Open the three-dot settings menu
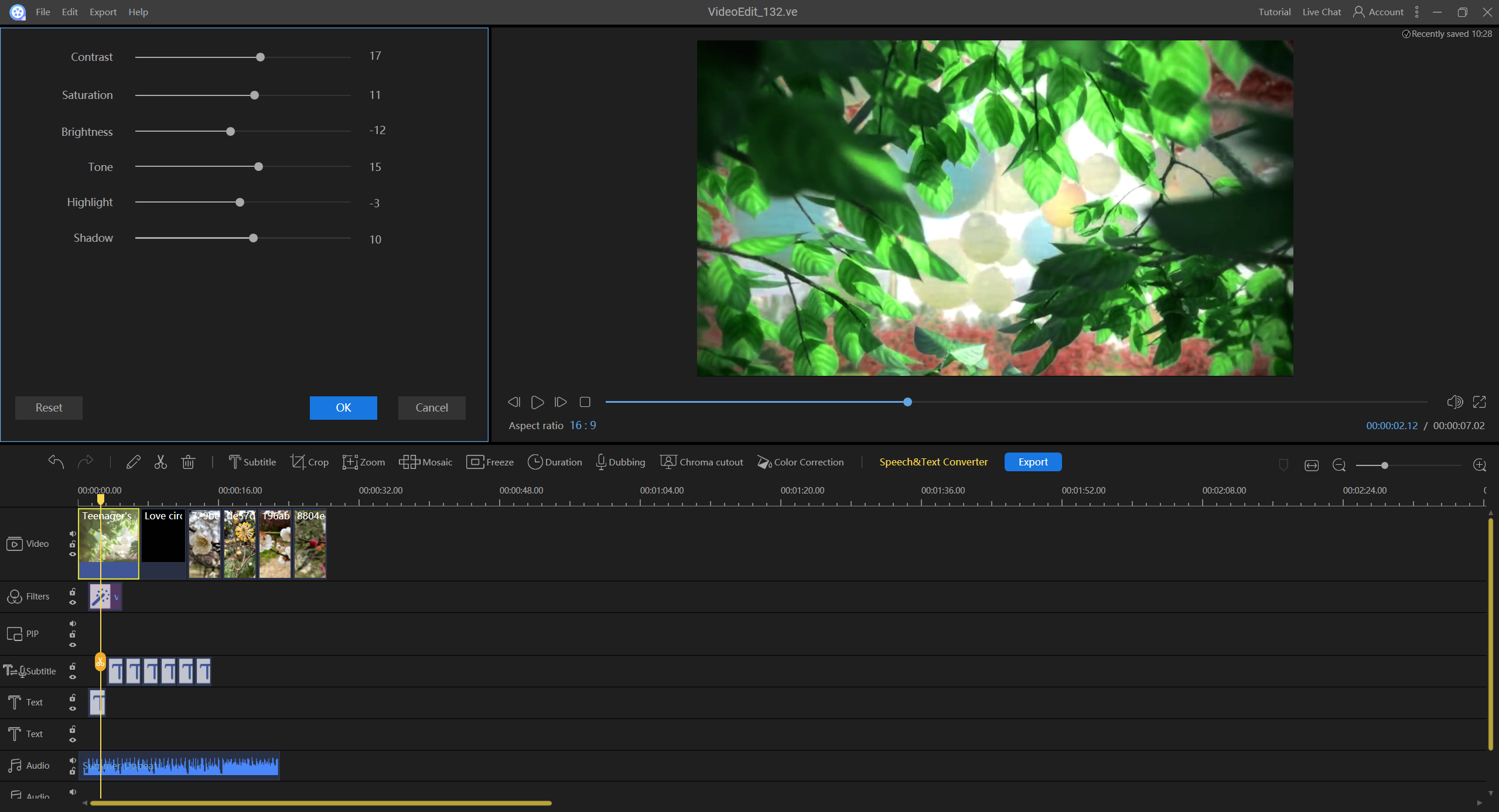 [1416, 12]
